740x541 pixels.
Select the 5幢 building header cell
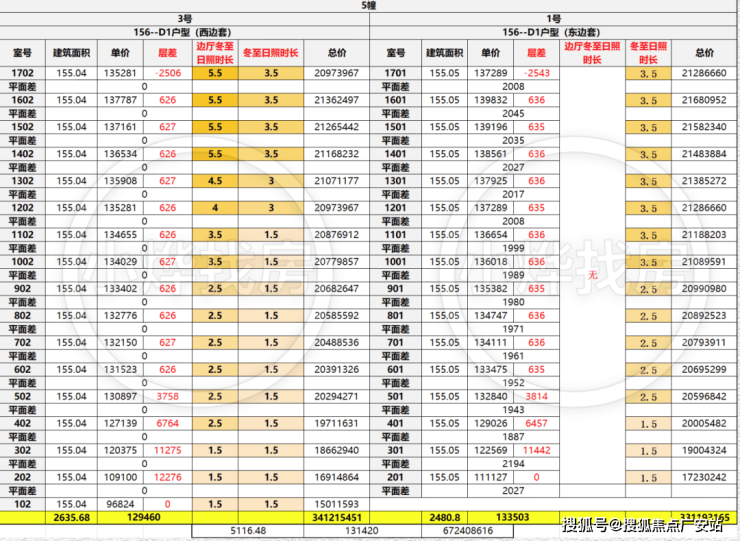(369, 6)
